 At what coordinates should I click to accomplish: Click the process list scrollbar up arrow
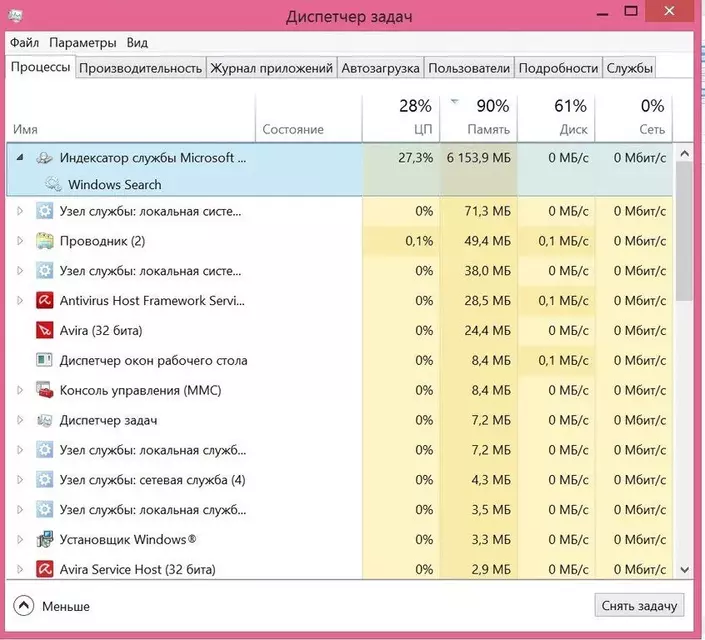pos(684,154)
